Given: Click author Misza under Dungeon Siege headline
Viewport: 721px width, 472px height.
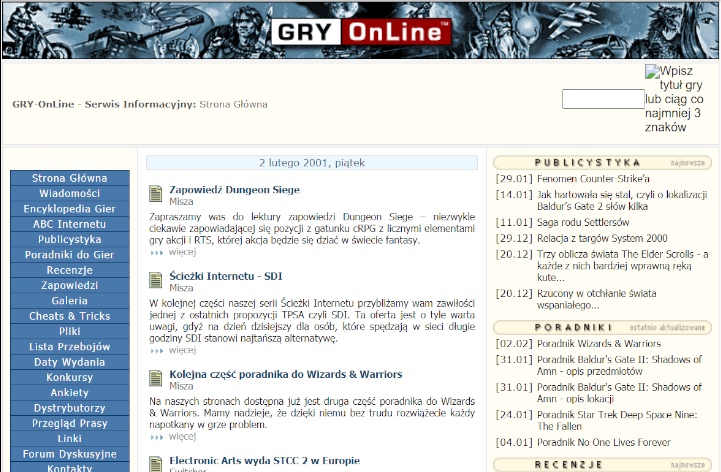Looking at the screenshot, I should [x=181, y=201].
